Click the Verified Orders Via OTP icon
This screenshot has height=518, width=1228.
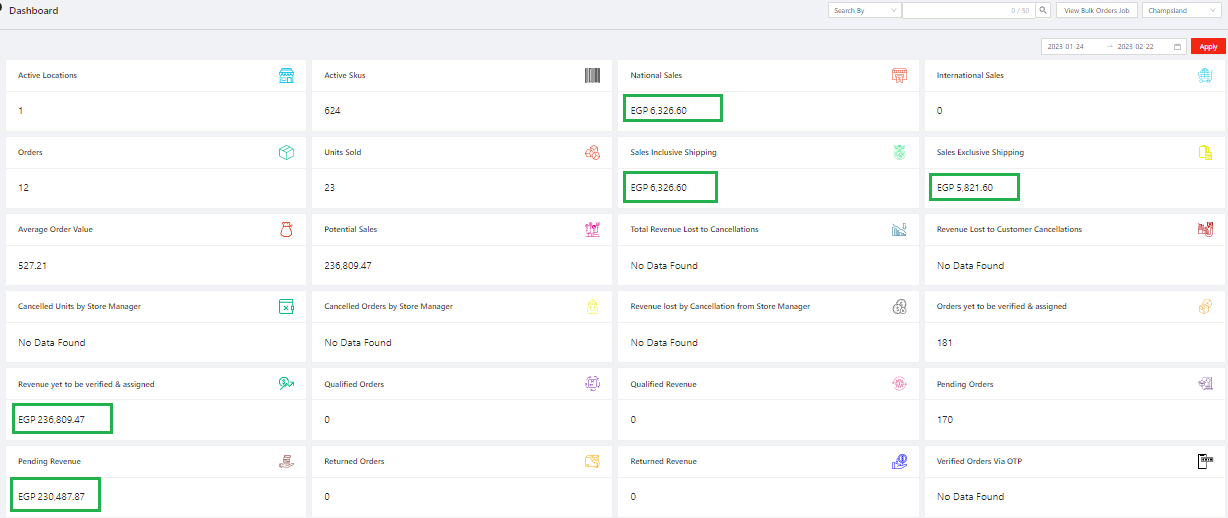(1205, 461)
